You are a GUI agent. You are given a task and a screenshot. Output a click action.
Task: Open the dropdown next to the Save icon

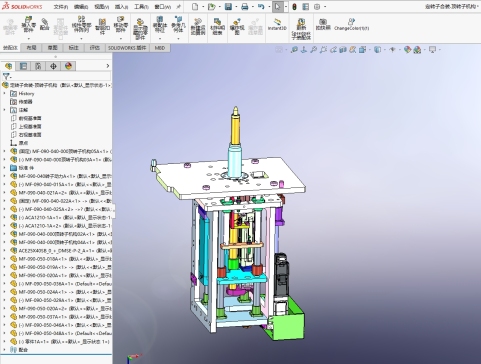[x=236, y=7]
